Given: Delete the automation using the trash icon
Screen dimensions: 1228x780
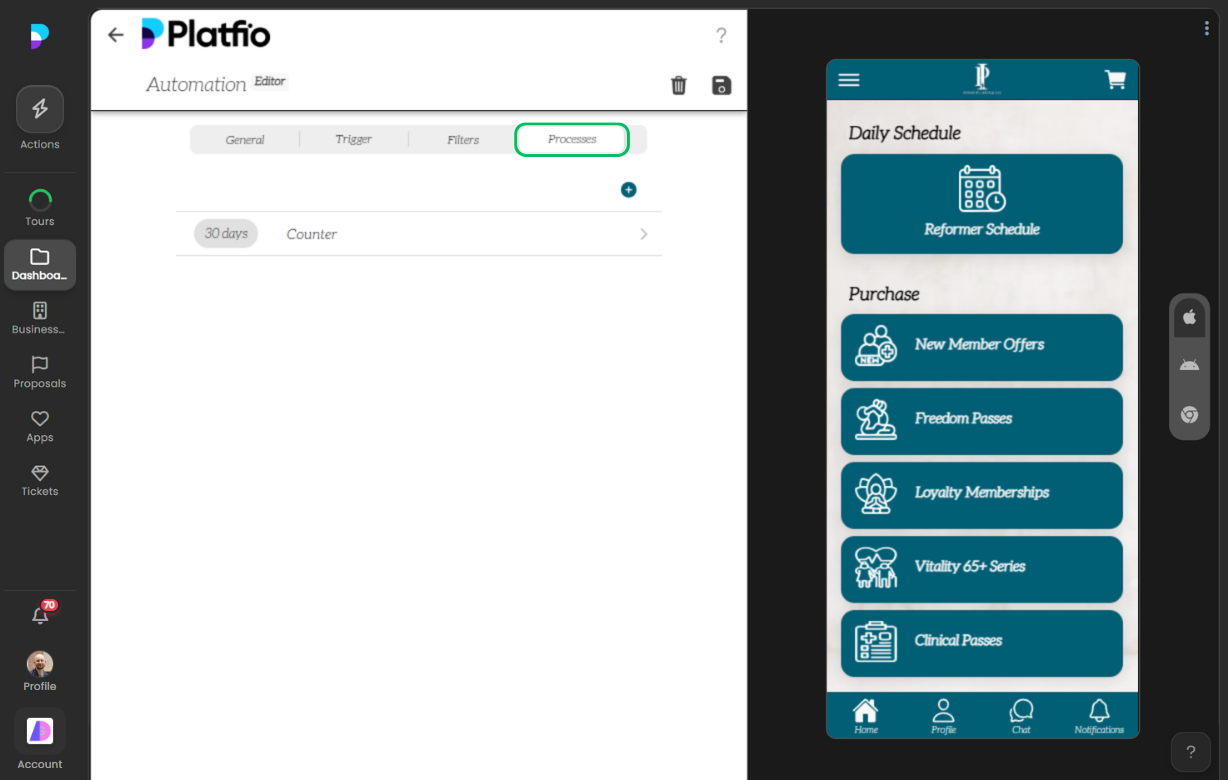Looking at the screenshot, I should (679, 86).
